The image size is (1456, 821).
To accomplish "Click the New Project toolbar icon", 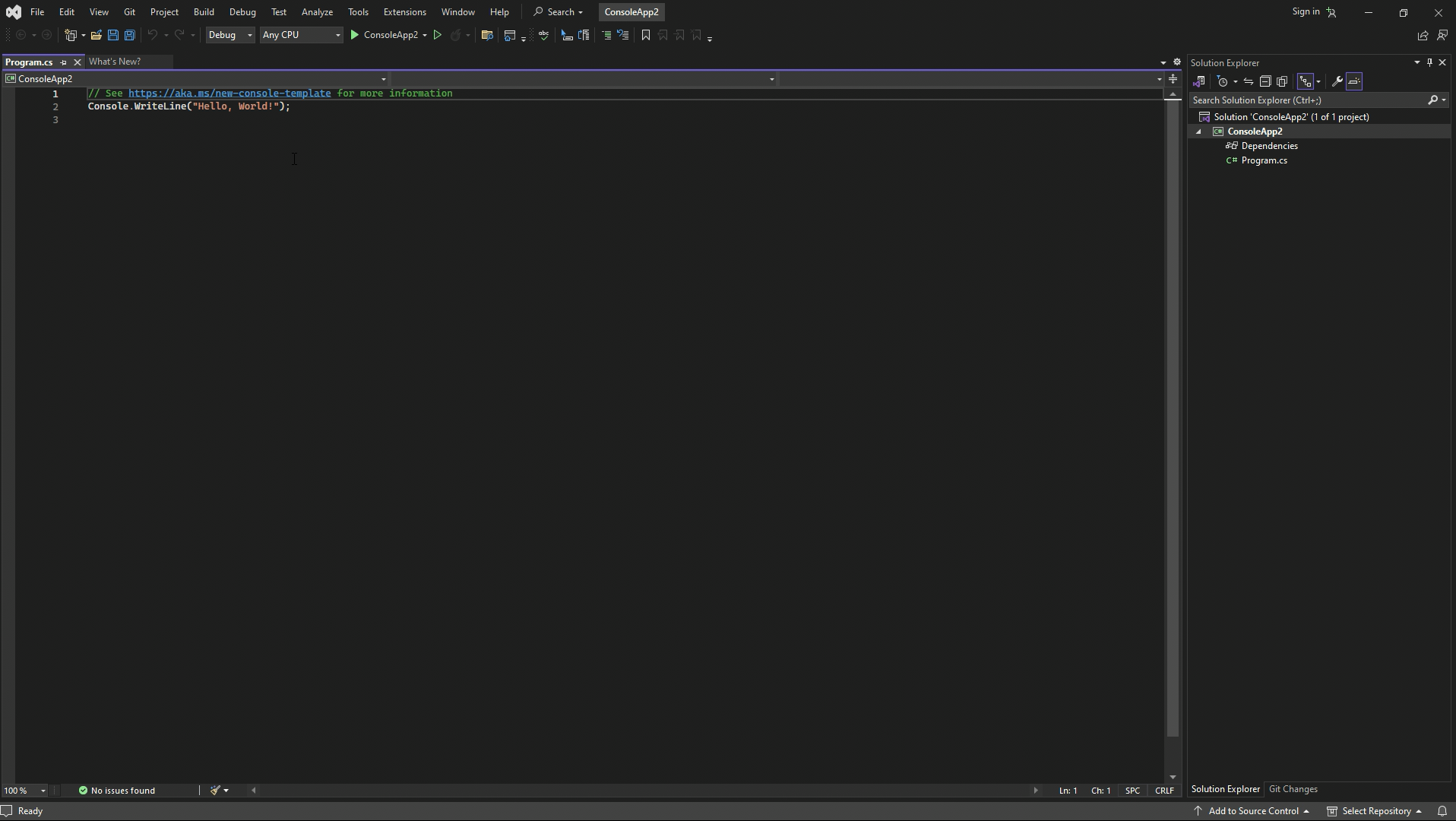I will click(71, 35).
